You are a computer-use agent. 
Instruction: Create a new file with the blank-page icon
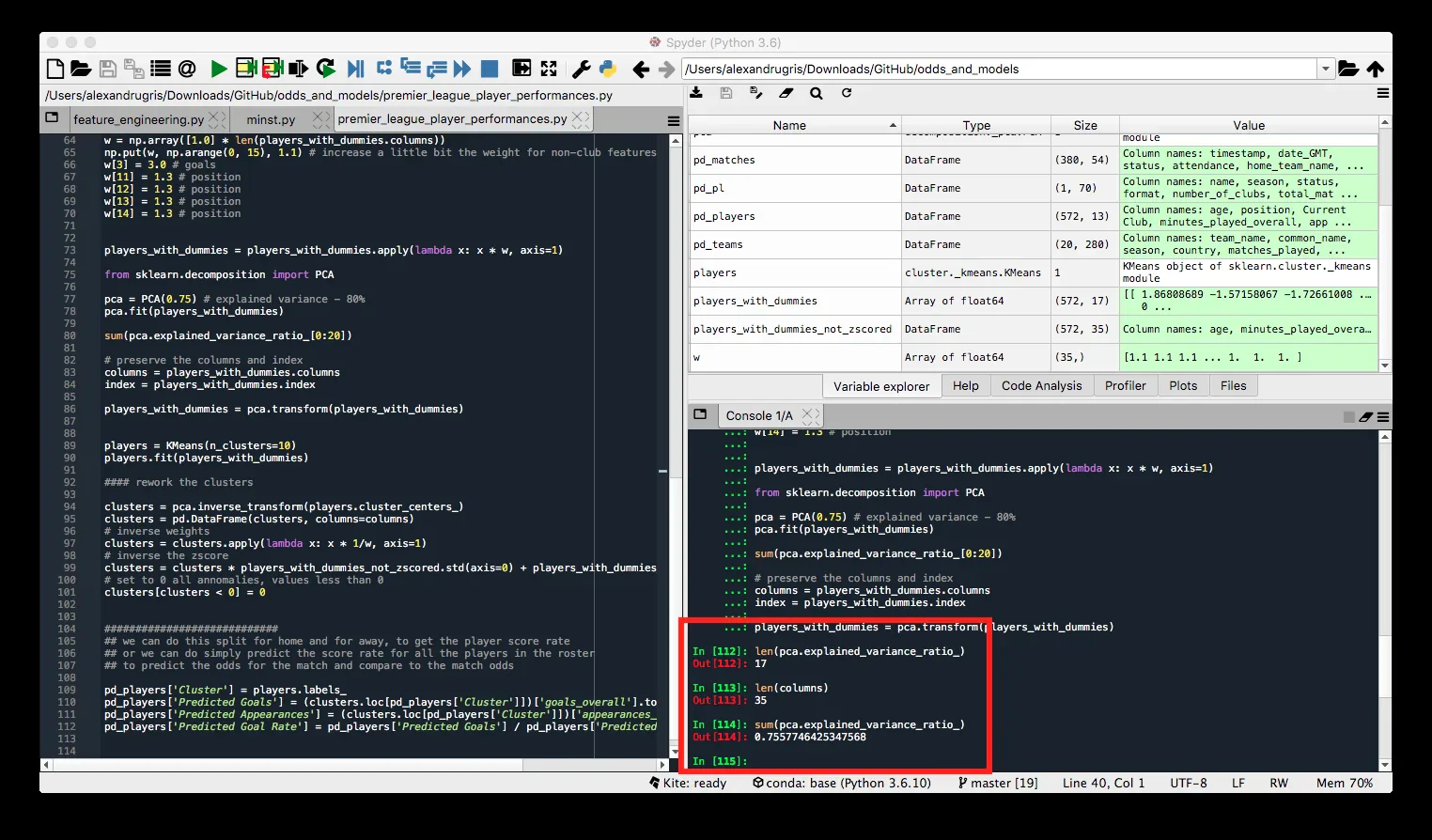55,69
